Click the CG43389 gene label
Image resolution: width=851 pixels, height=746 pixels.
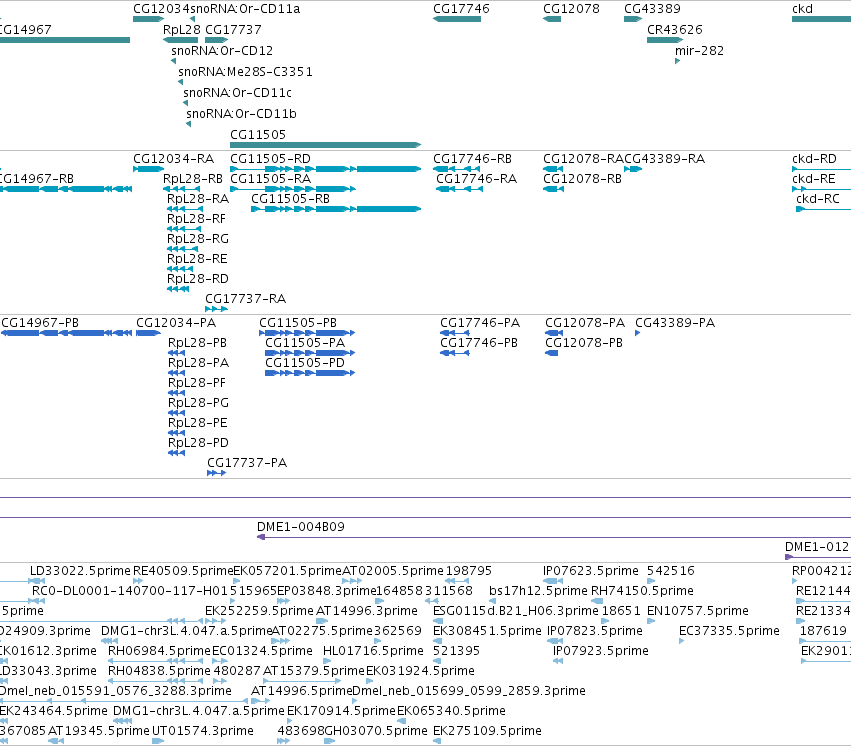click(652, 9)
